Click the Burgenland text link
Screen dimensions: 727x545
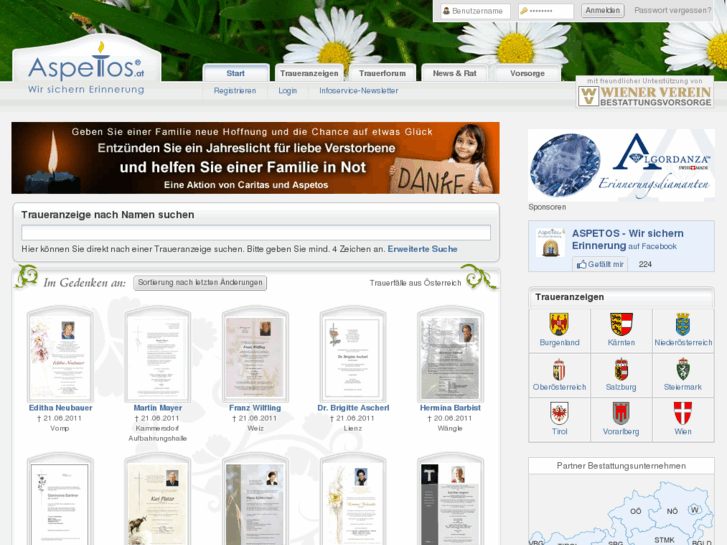point(559,343)
